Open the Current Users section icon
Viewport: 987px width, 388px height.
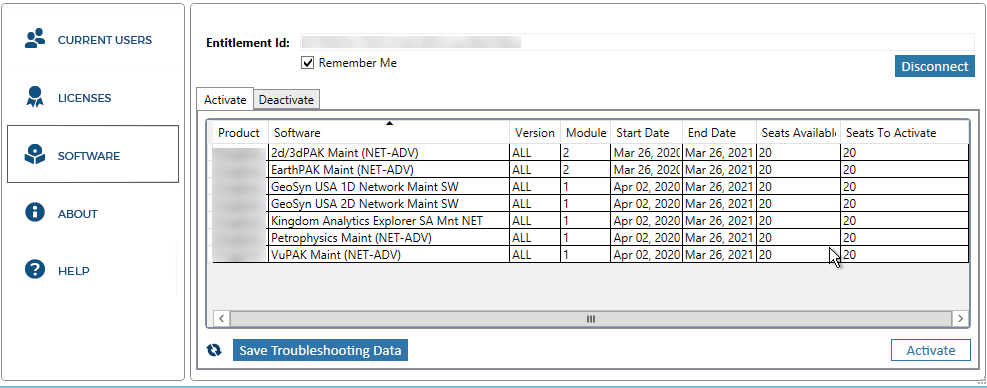(x=35, y=39)
